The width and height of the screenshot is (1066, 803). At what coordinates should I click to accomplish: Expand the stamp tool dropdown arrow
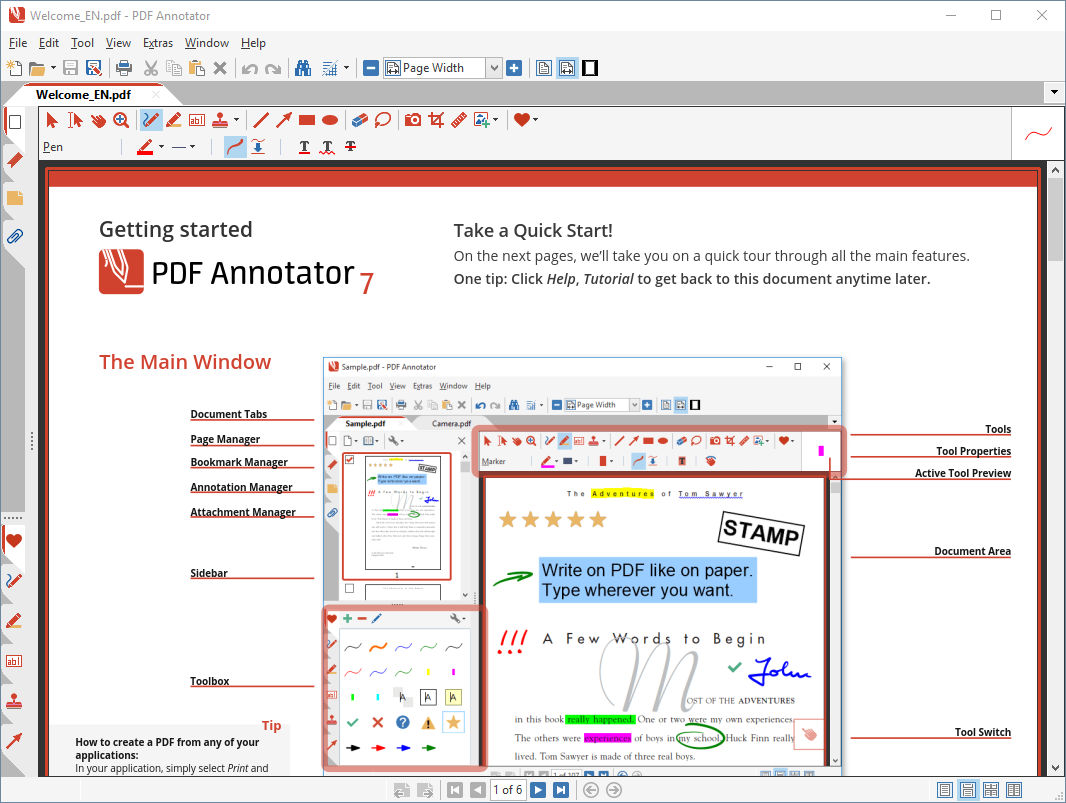pyautogui.click(x=236, y=120)
